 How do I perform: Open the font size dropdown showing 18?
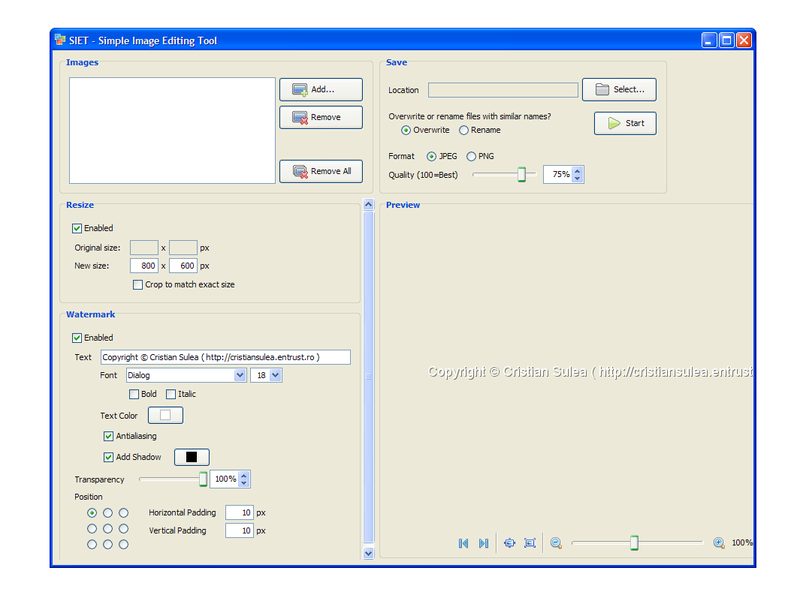(x=266, y=375)
